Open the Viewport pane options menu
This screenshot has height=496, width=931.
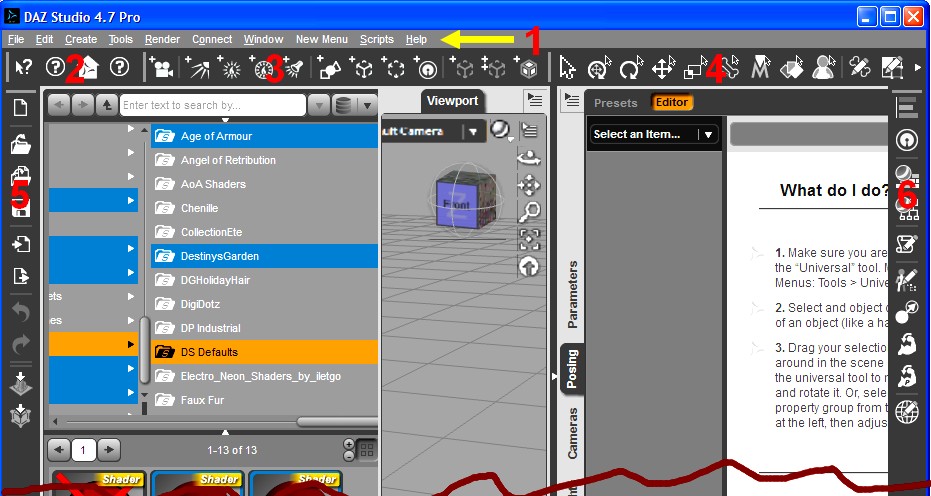click(535, 100)
